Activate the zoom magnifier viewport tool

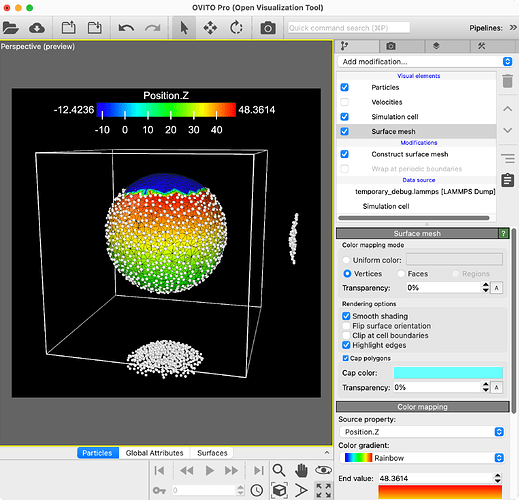pyautogui.click(x=279, y=470)
